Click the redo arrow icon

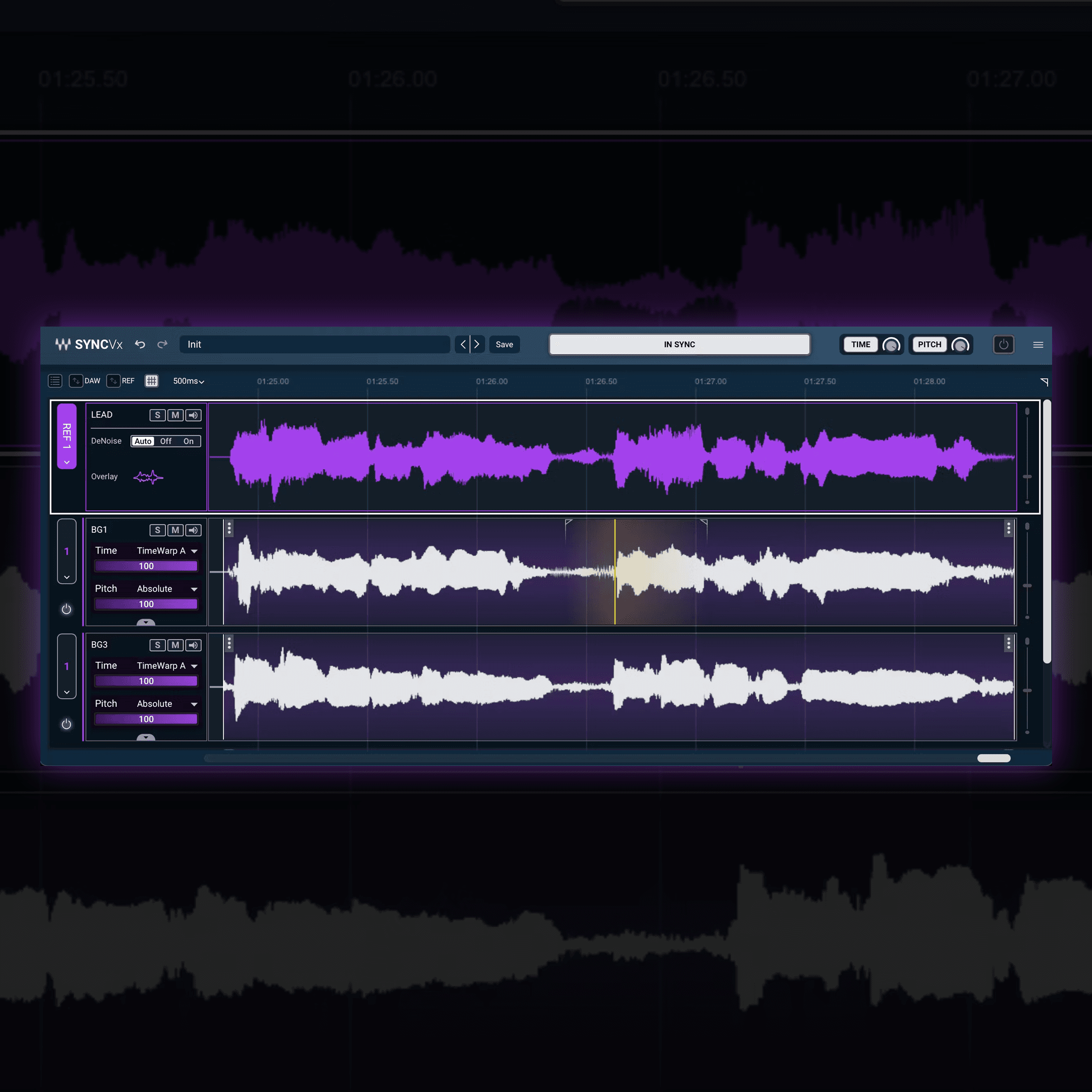pyautogui.click(x=162, y=344)
